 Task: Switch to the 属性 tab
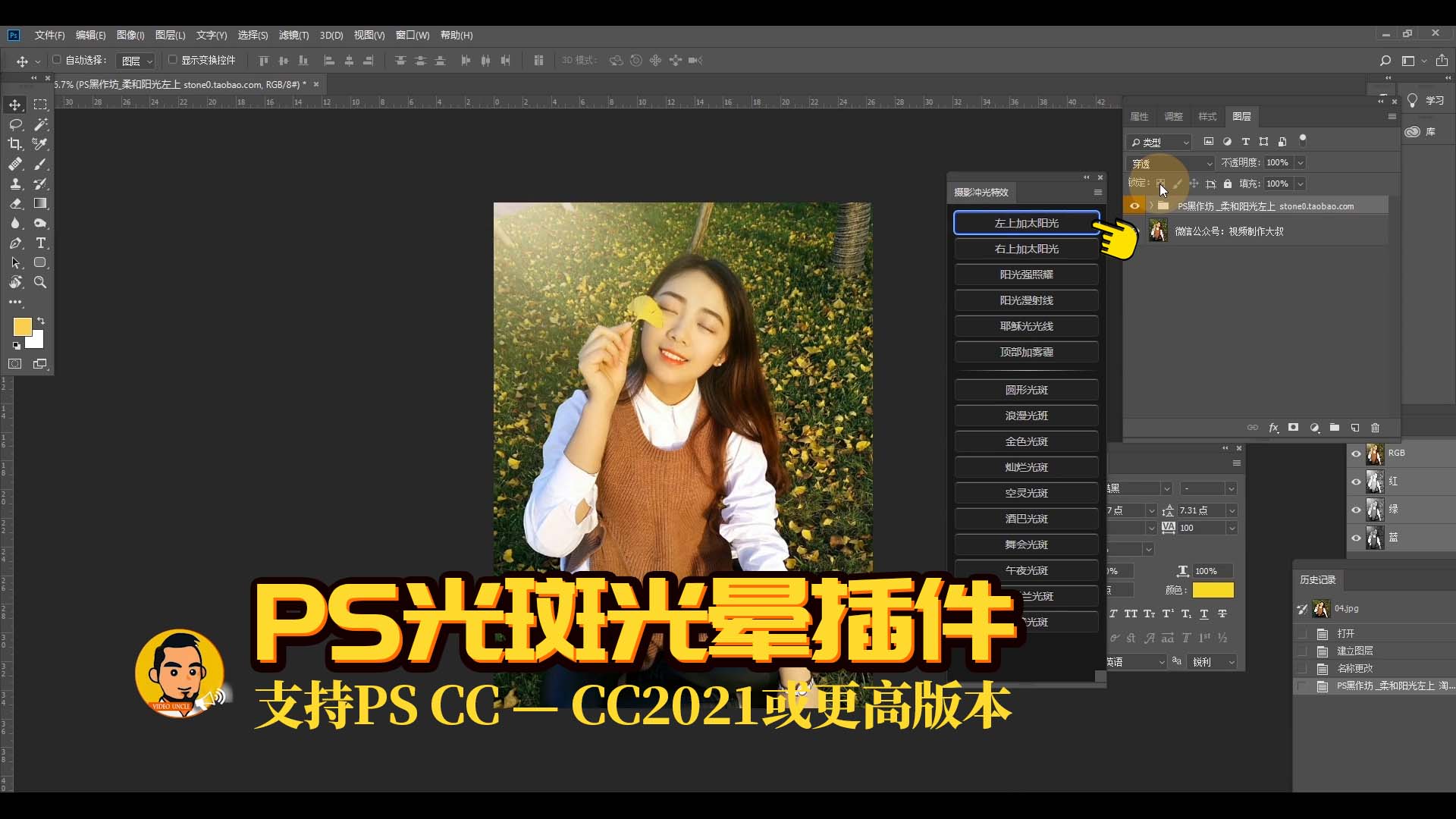pos(1139,117)
